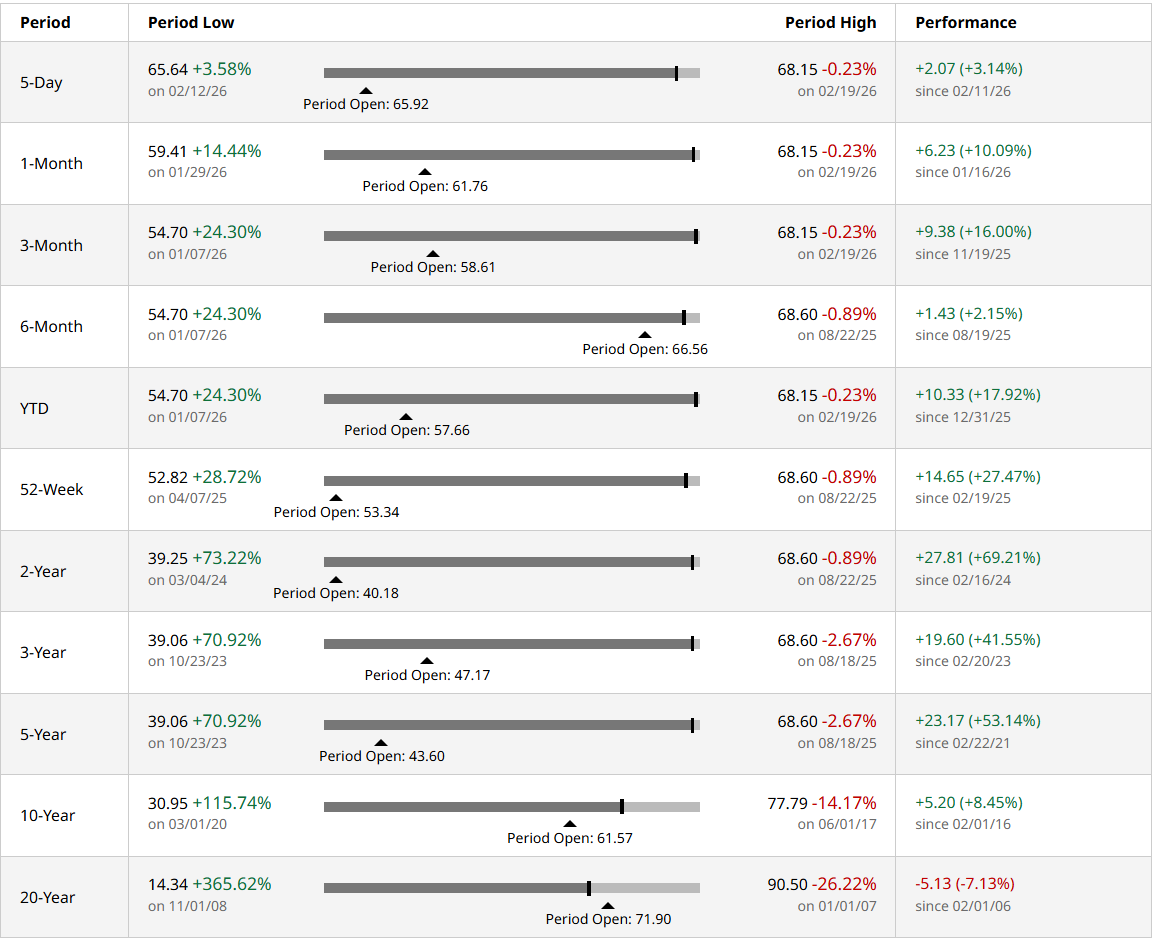Click the 5-Day price range bar
The image size is (1152, 939).
tap(500, 73)
